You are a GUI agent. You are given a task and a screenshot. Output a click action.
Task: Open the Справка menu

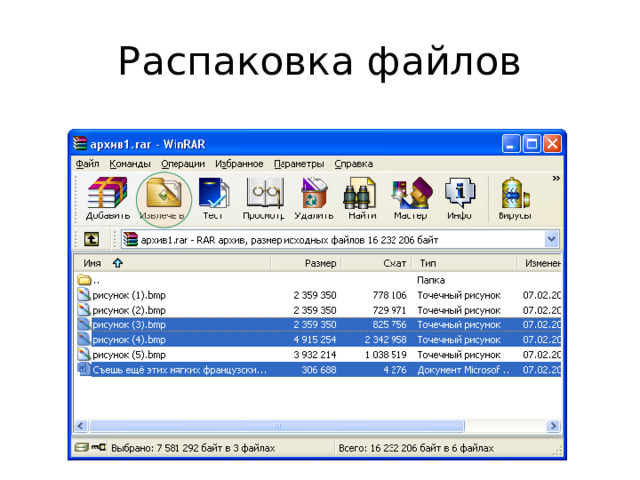pos(353,164)
